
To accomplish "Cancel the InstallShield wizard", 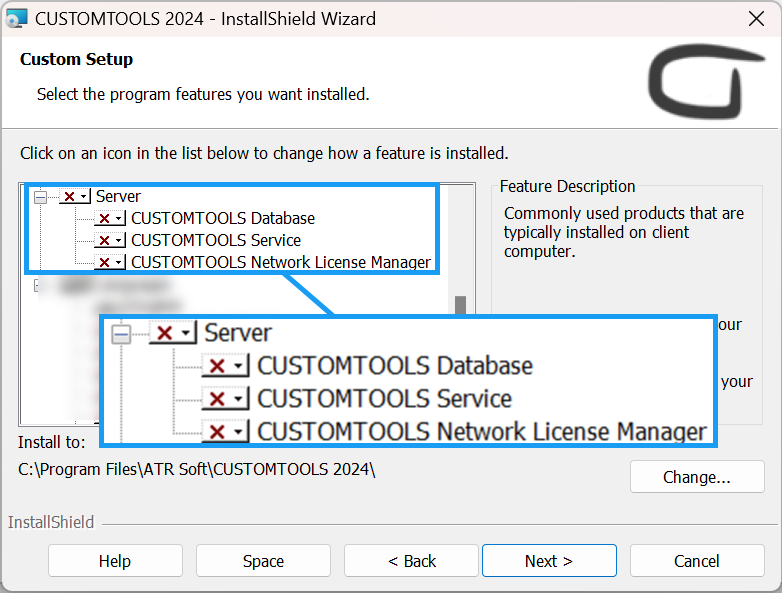I will (x=697, y=561).
